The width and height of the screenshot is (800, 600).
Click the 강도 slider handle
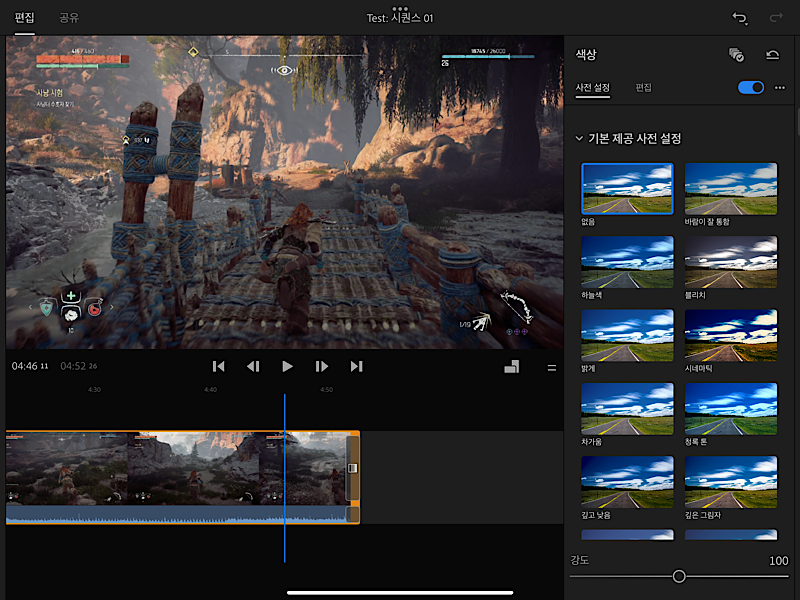pyautogui.click(x=679, y=577)
